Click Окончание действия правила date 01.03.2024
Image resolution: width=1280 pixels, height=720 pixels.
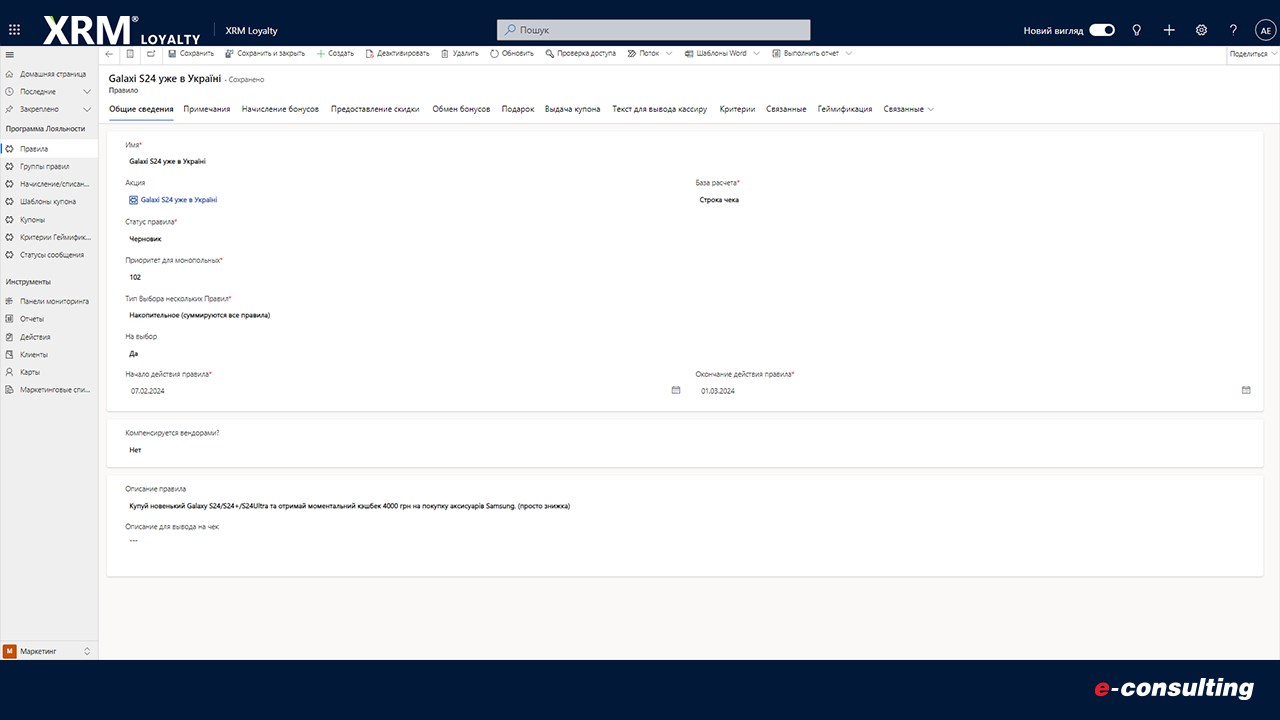pos(718,391)
